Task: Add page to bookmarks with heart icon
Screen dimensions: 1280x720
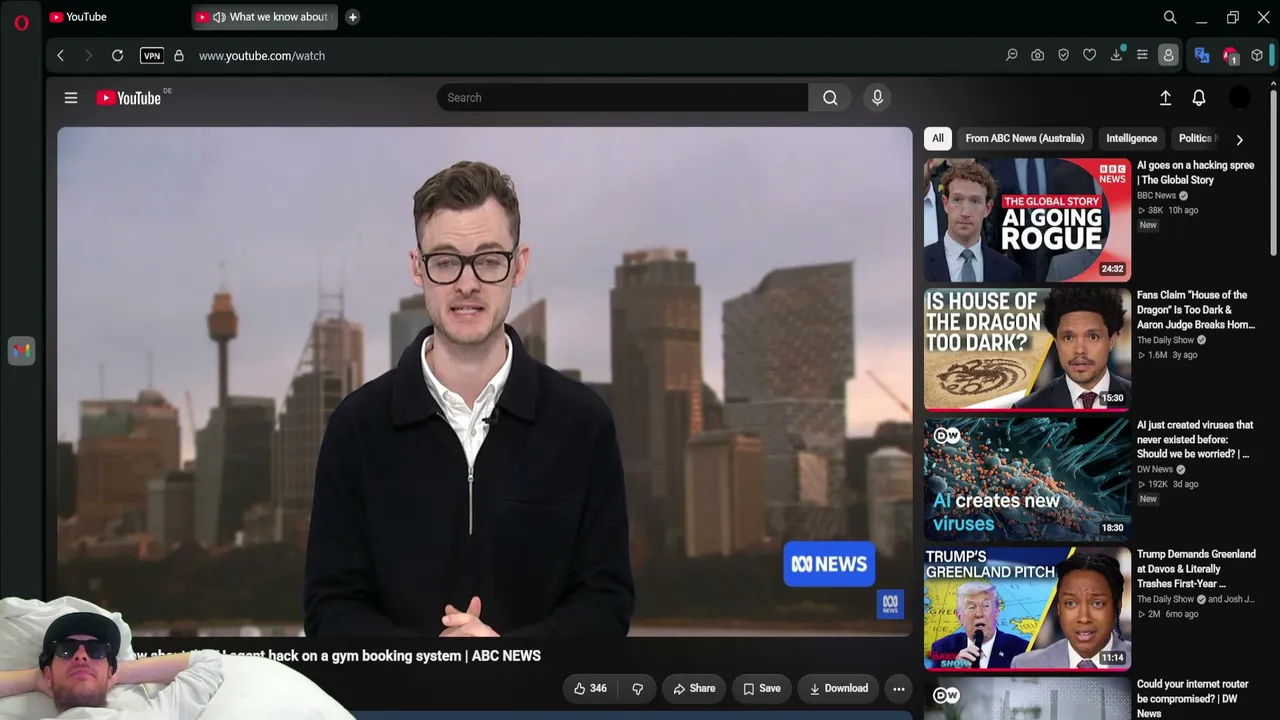Action: point(1090,56)
